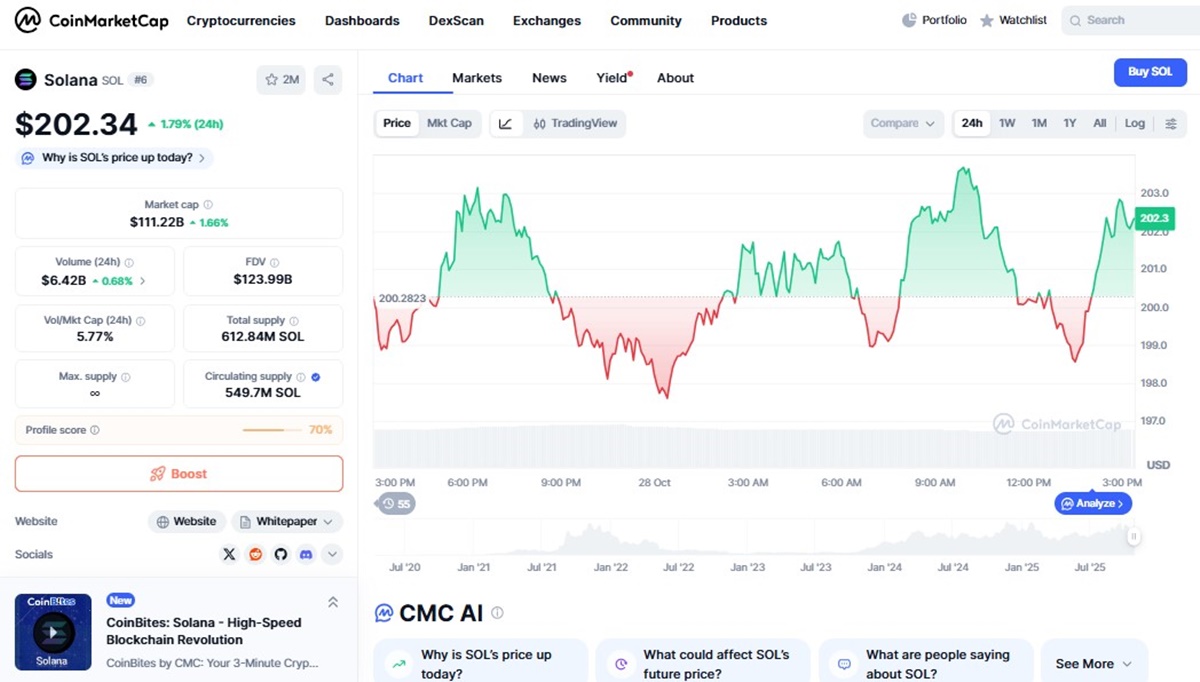Click the orange Boost button
1200x682 pixels.
click(x=179, y=474)
